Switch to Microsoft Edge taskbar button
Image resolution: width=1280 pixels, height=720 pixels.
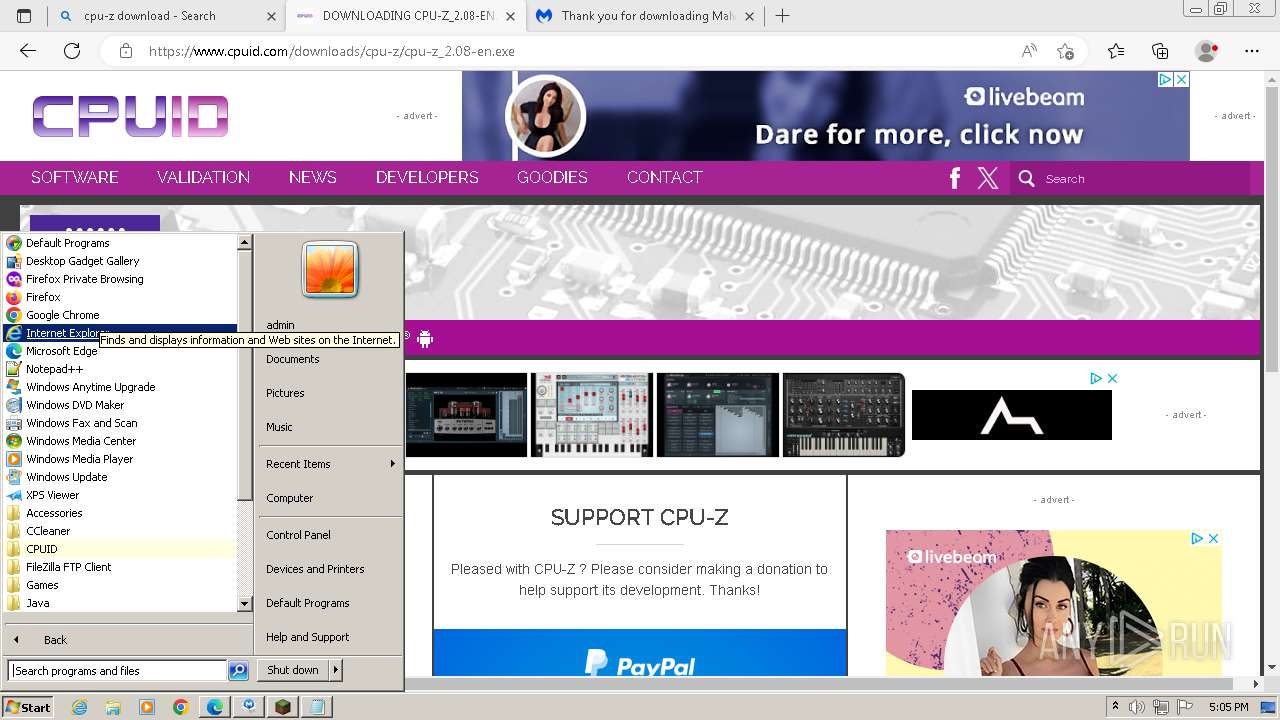coord(215,707)
